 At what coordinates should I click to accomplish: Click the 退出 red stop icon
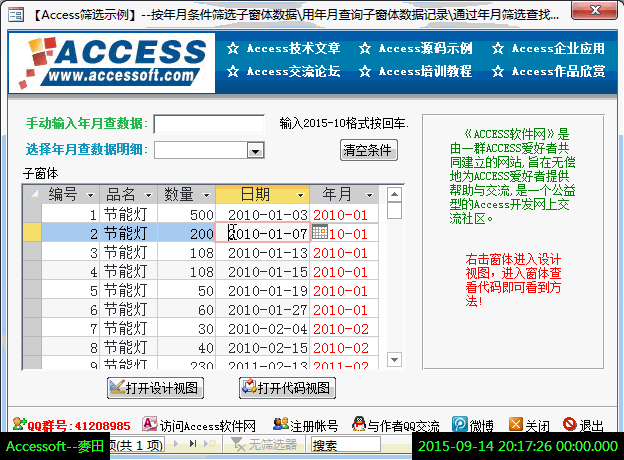click(570, 424)
